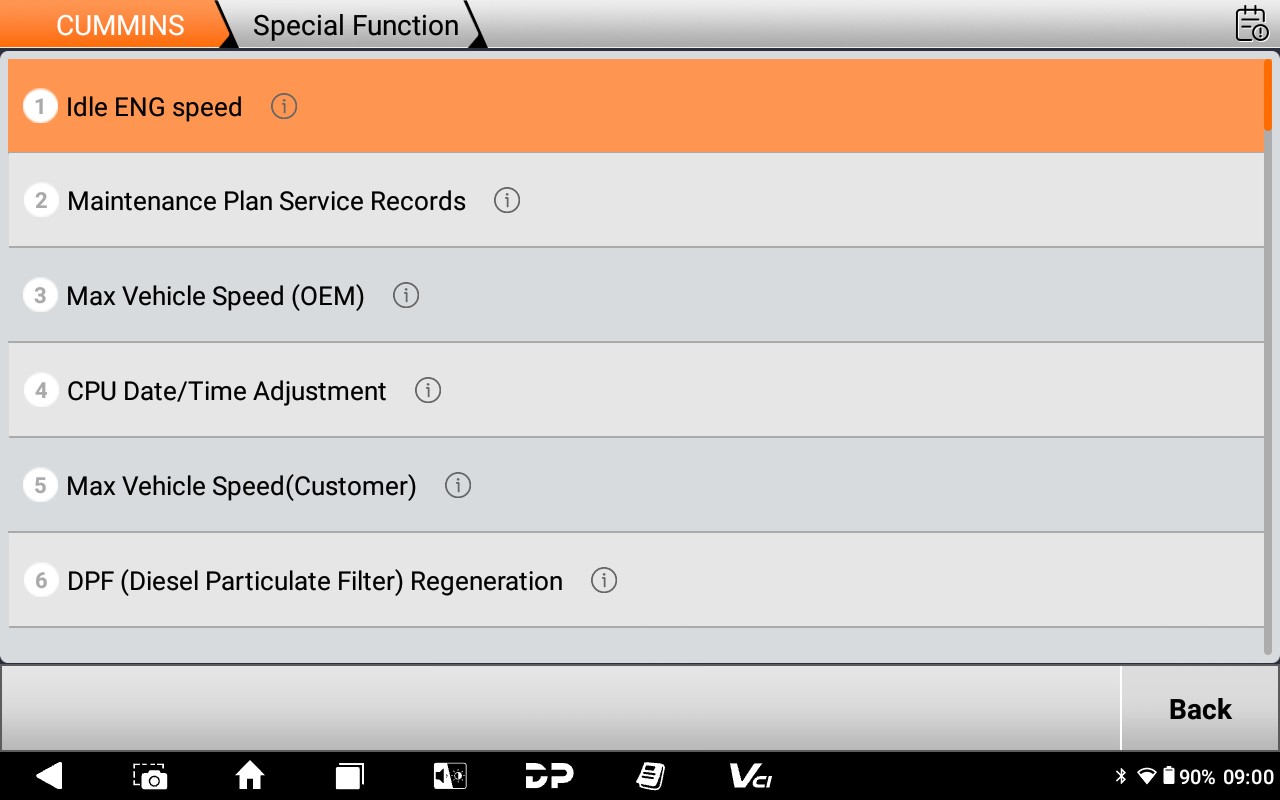The width and height of the screenshot is (1280, 800).
Task: Open the VCI connection status
Action: (x=750, y=776)
